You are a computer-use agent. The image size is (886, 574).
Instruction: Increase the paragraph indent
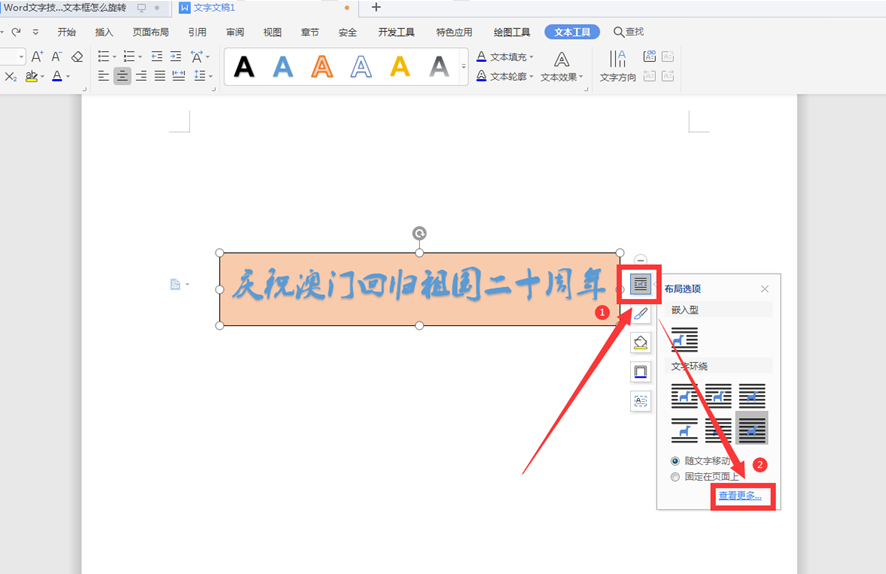click(x=176, y=56)
